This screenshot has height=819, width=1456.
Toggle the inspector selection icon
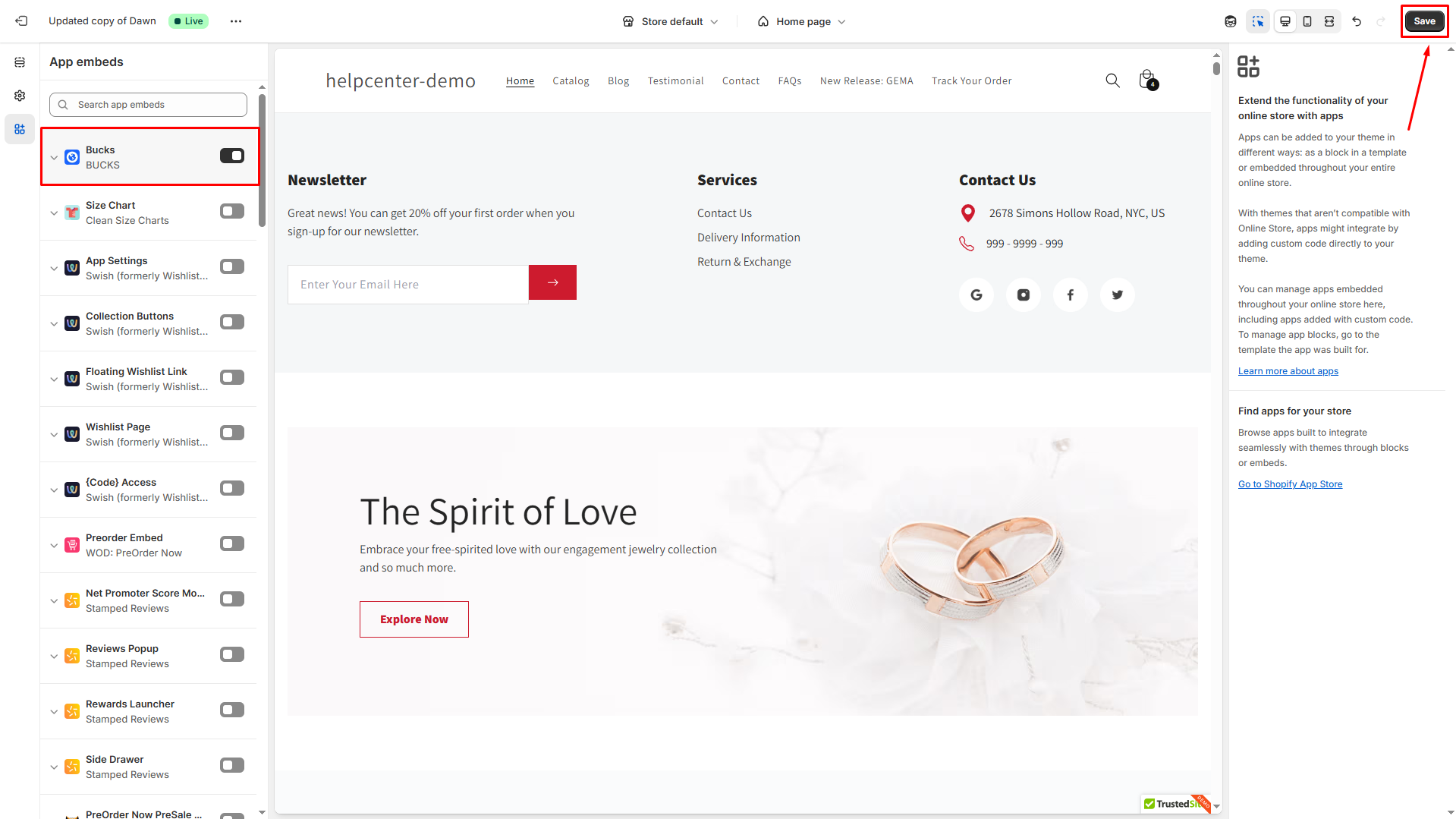pos(1258,21)
